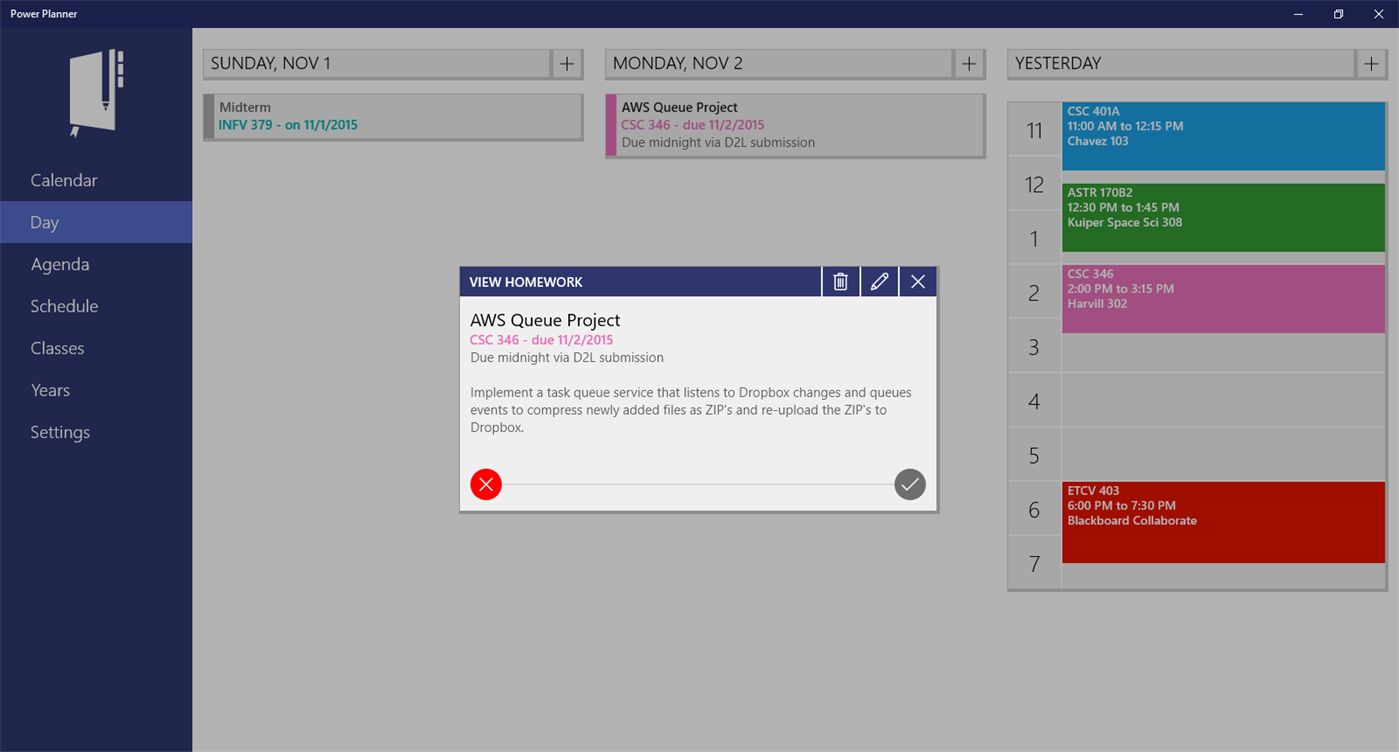Edit AWS Queue Project via the pencil icon
Viewport: 1399px width, 752px height.
click(x=879, y=281)
